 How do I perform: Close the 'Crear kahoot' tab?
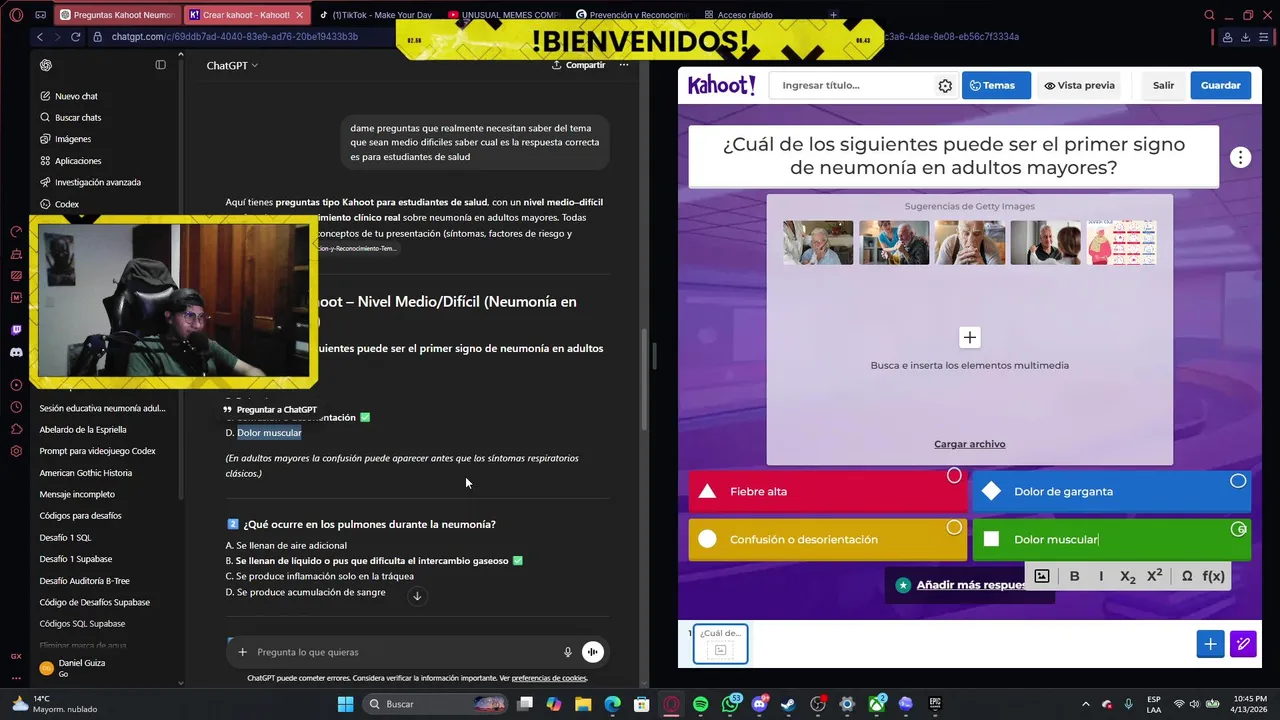tap(299, 15)
